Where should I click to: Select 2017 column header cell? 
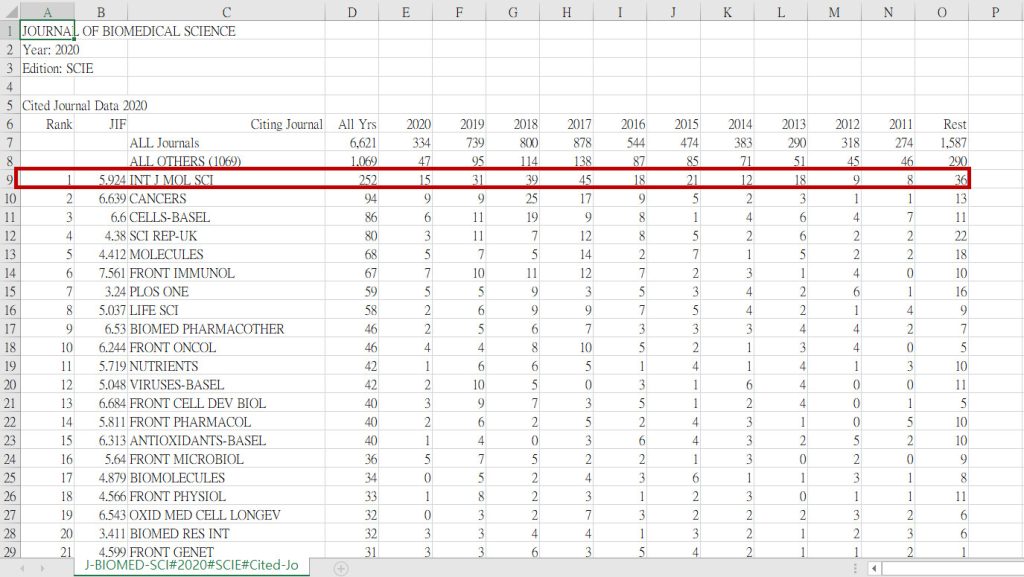click(x=566, y=124)
